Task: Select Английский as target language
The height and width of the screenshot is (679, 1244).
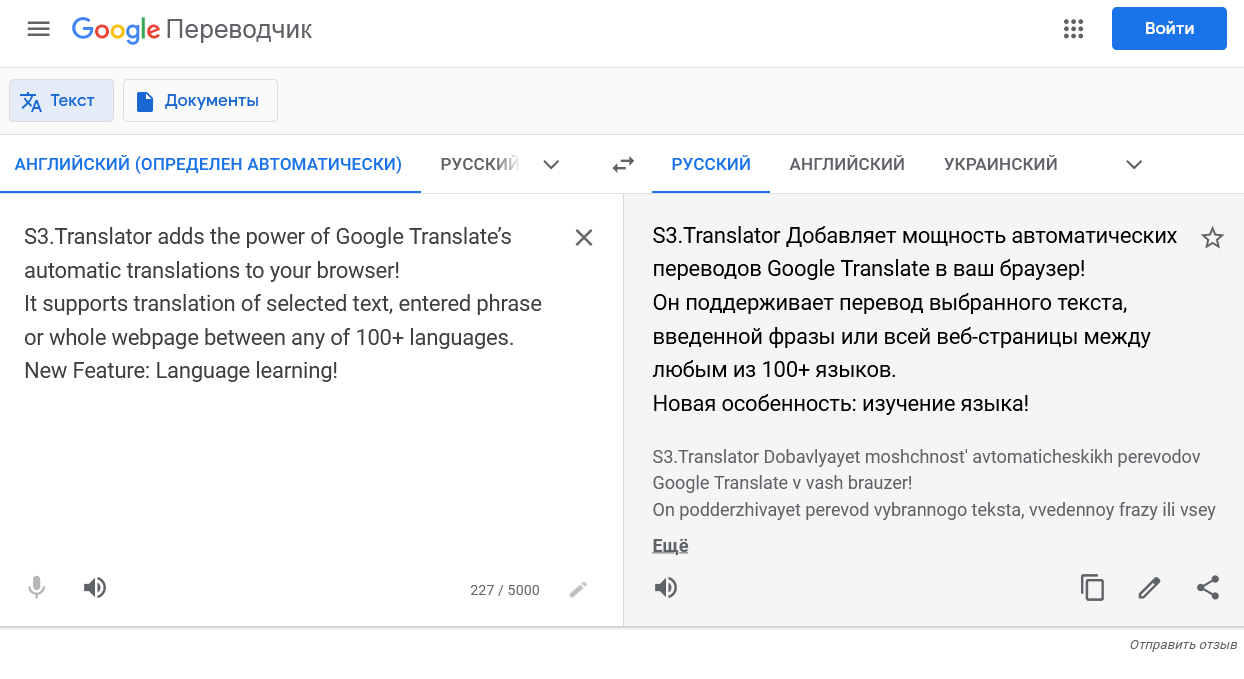Action: coord(846,164)
